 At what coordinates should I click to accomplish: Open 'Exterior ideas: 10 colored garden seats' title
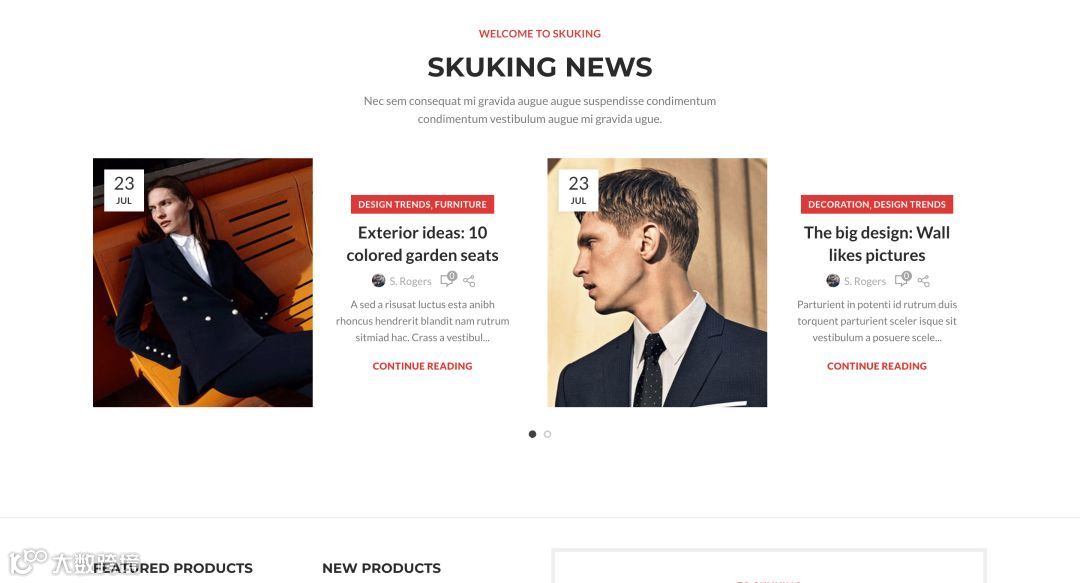(422, 244)
